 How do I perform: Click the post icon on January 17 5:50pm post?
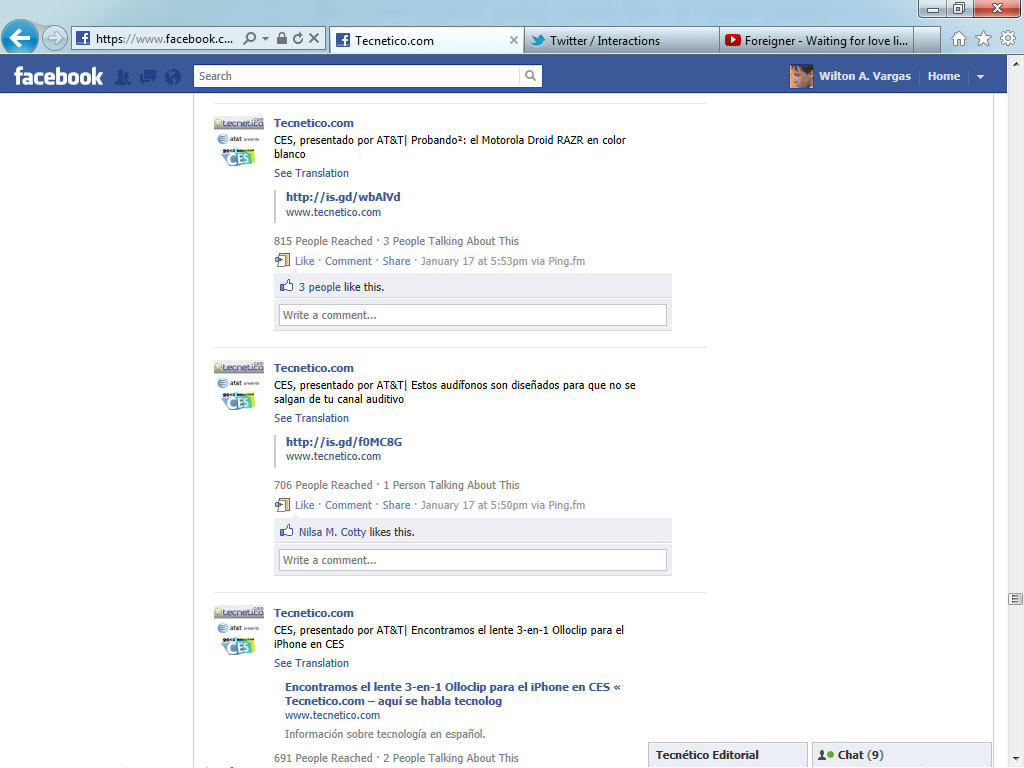pos(282,505)
